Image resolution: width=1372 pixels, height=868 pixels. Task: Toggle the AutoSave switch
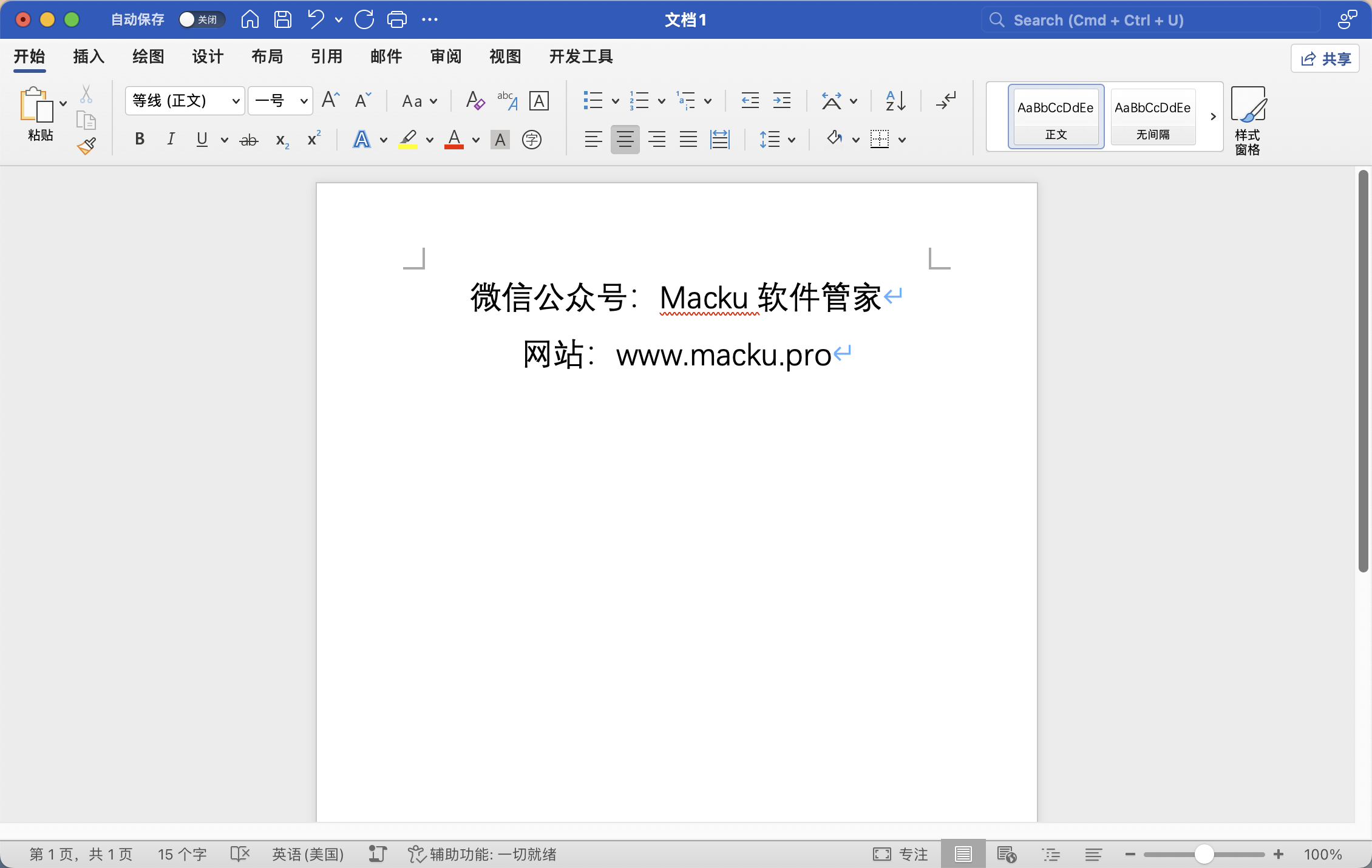pos(202,20)
